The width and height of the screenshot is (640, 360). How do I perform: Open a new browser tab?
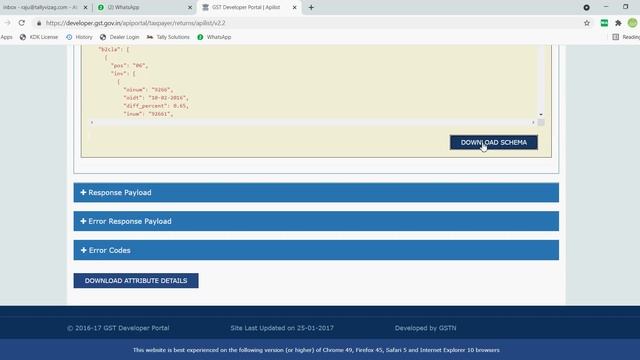[311, 7]
